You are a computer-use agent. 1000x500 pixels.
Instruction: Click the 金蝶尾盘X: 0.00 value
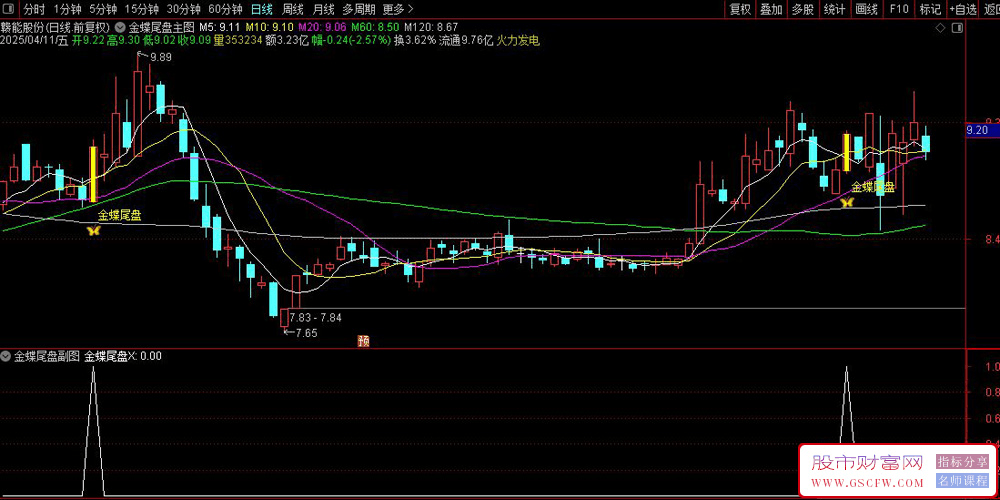coord(123,357)
